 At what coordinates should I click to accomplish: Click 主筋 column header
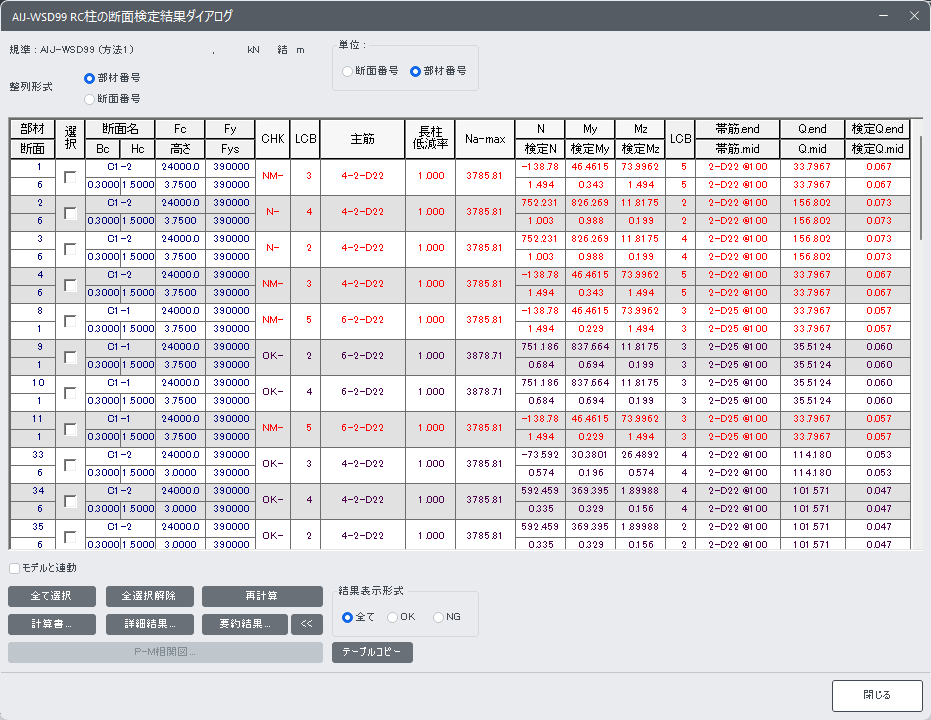coord(362,139)
